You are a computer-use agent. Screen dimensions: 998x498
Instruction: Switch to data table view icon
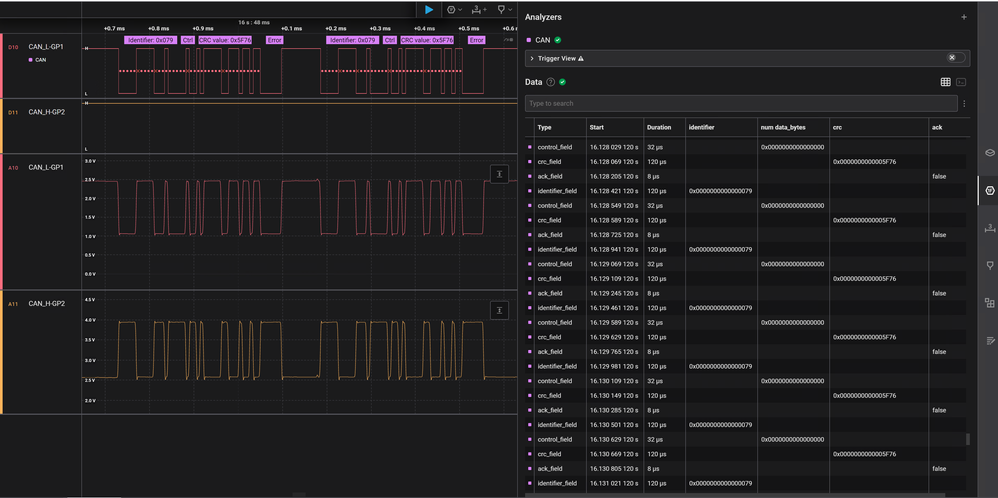click(945, 82)
